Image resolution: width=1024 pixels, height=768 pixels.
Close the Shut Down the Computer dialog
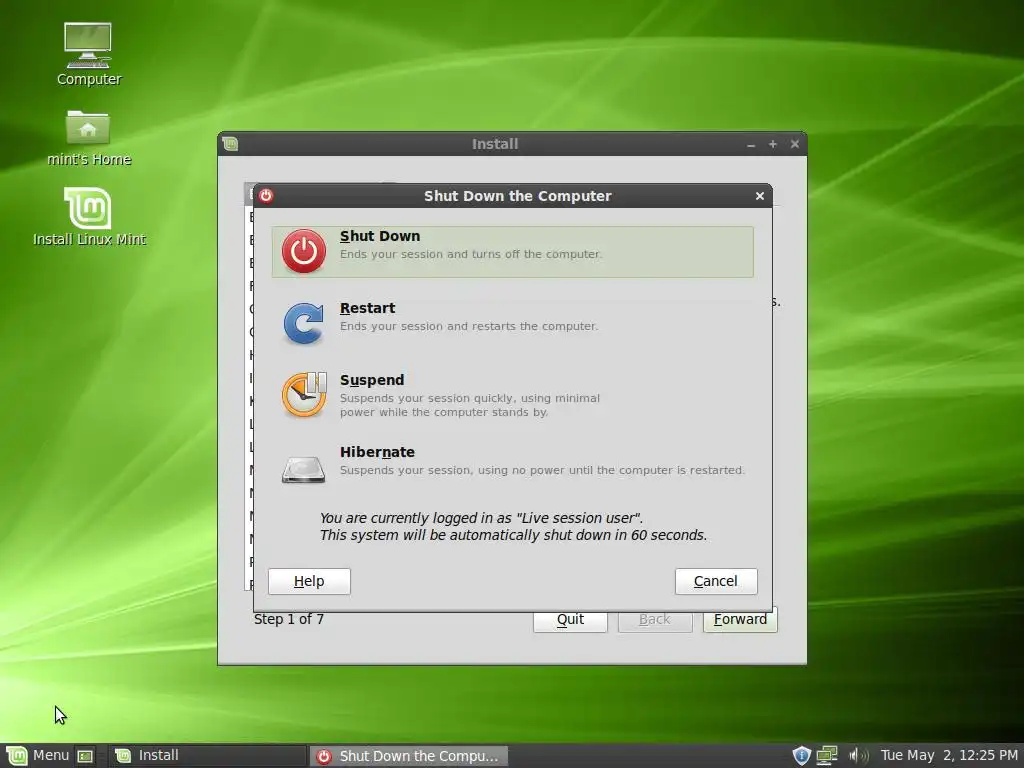point(760,196)
